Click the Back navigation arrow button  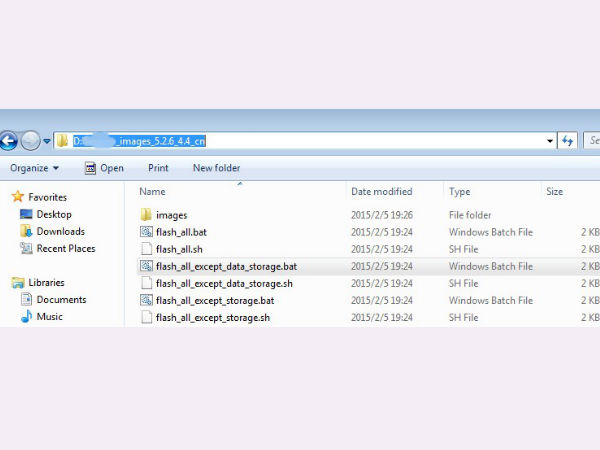point(8,141)
